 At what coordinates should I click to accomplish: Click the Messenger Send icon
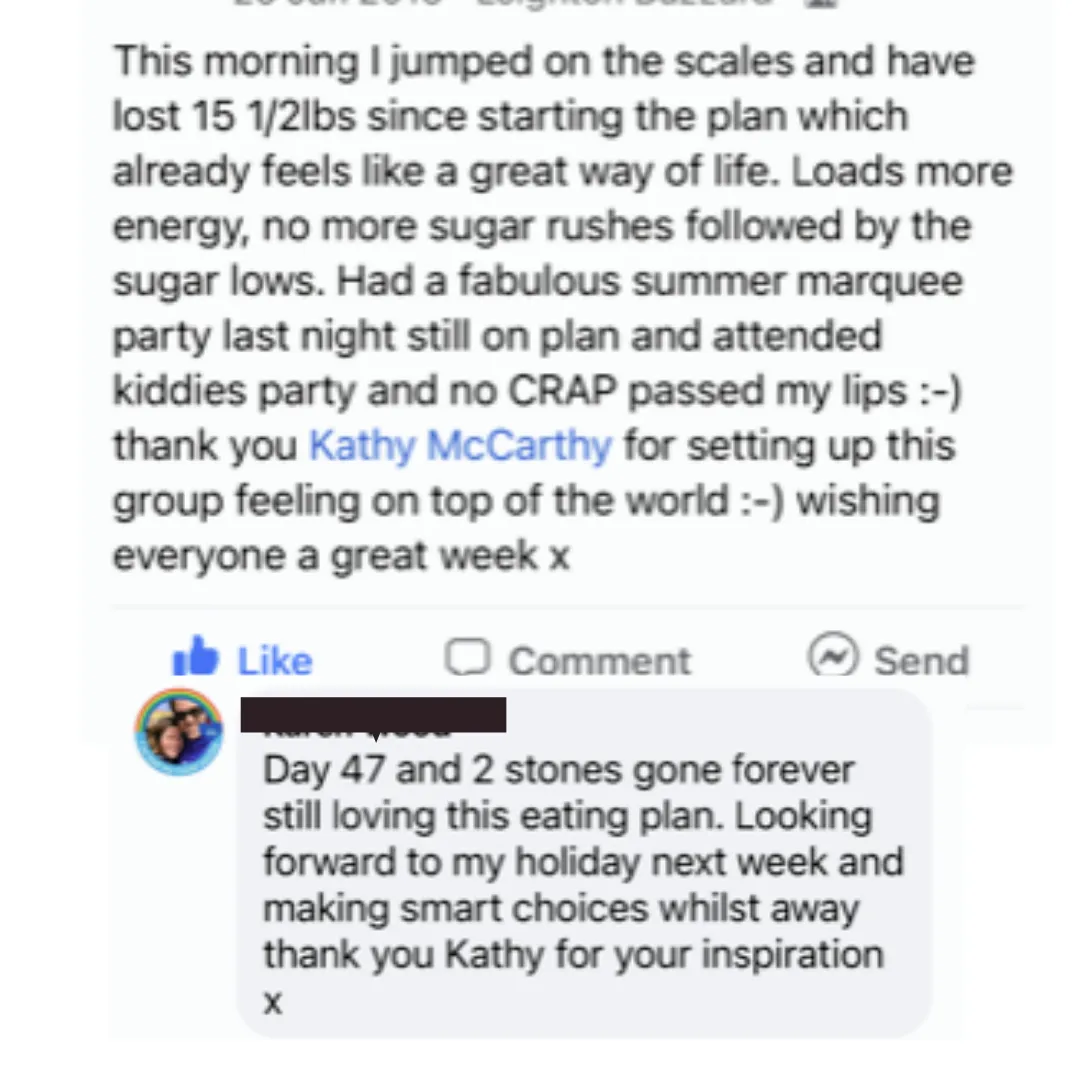(833, 656)
